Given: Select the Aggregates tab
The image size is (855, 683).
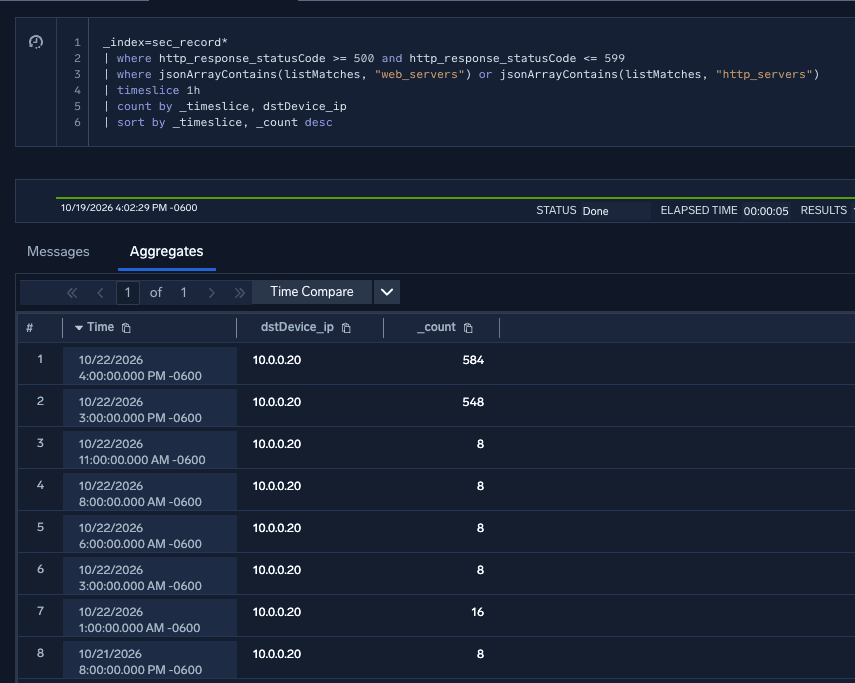Looking at the screenshot, I should [x=166, y=251].
